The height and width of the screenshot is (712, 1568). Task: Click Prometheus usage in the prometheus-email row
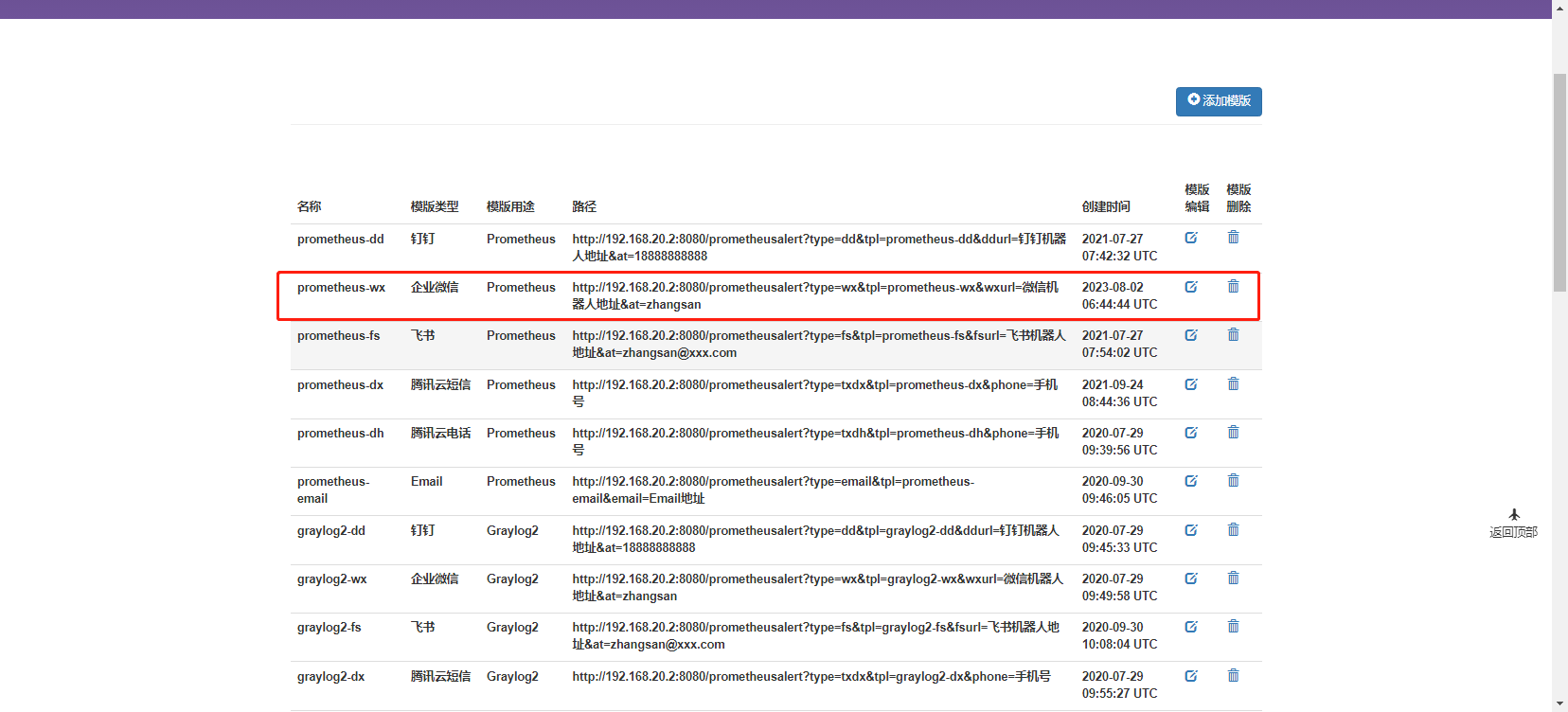coord(521,481)
